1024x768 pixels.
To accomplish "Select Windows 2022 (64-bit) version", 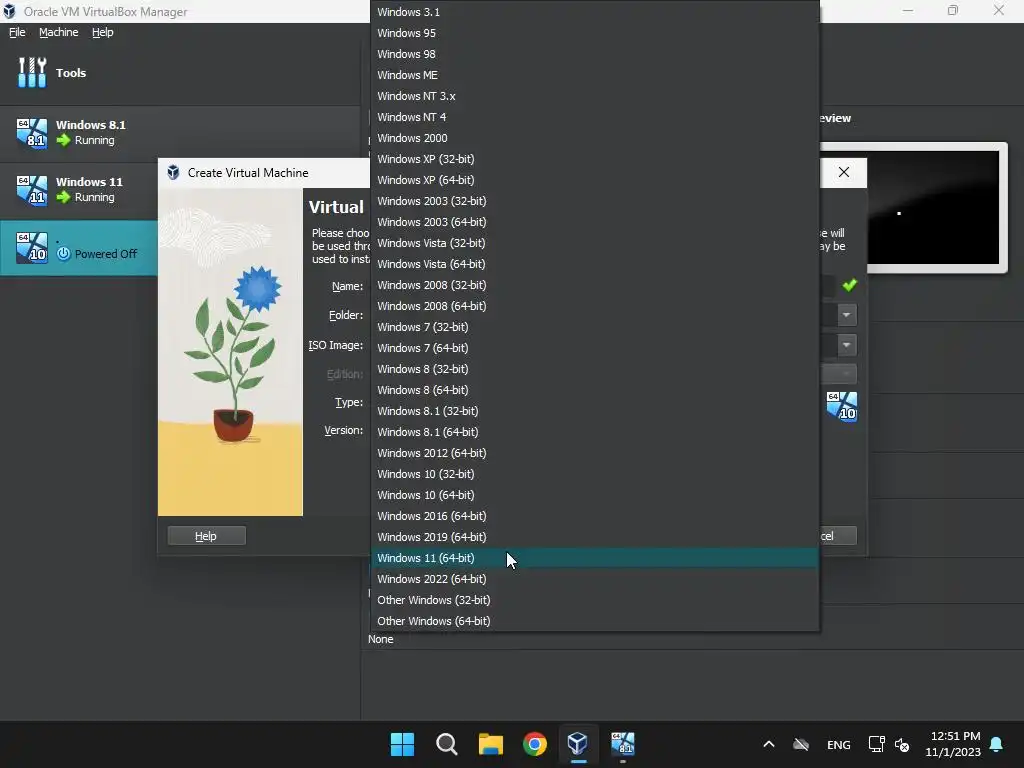I will tap(595, 579).
